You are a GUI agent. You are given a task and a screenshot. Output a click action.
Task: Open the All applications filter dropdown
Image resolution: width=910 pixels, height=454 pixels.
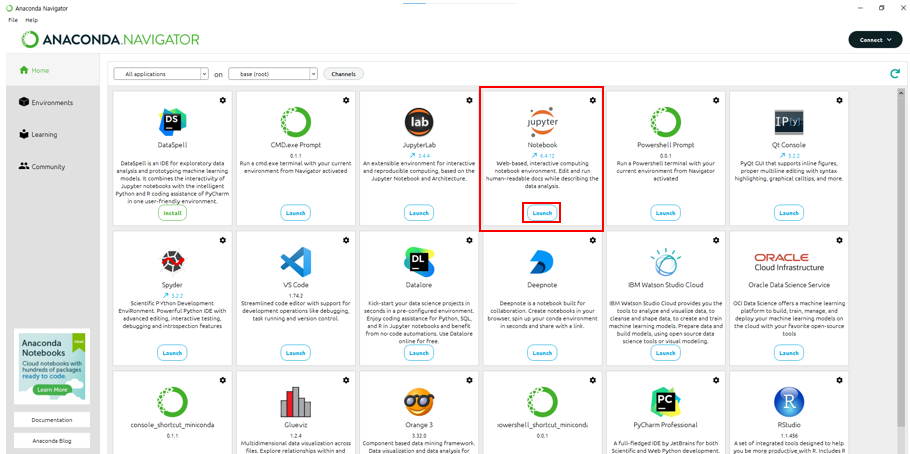[161, 74]
